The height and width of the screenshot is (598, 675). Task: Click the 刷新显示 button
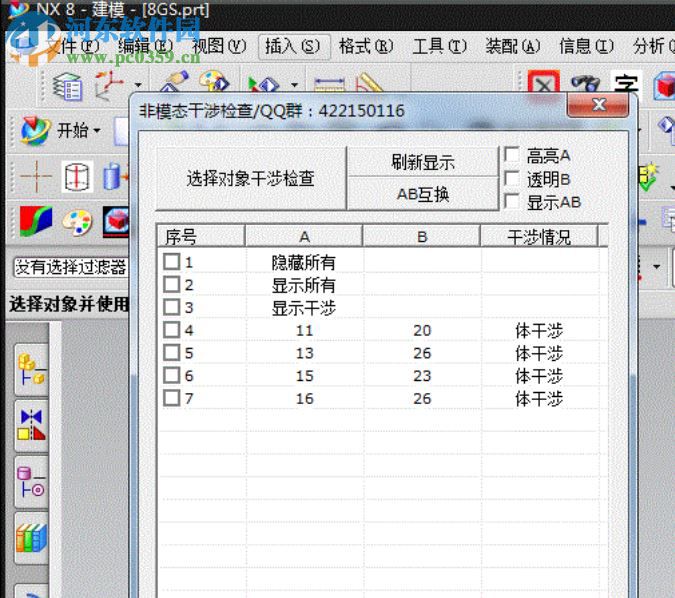pos(423,162)
